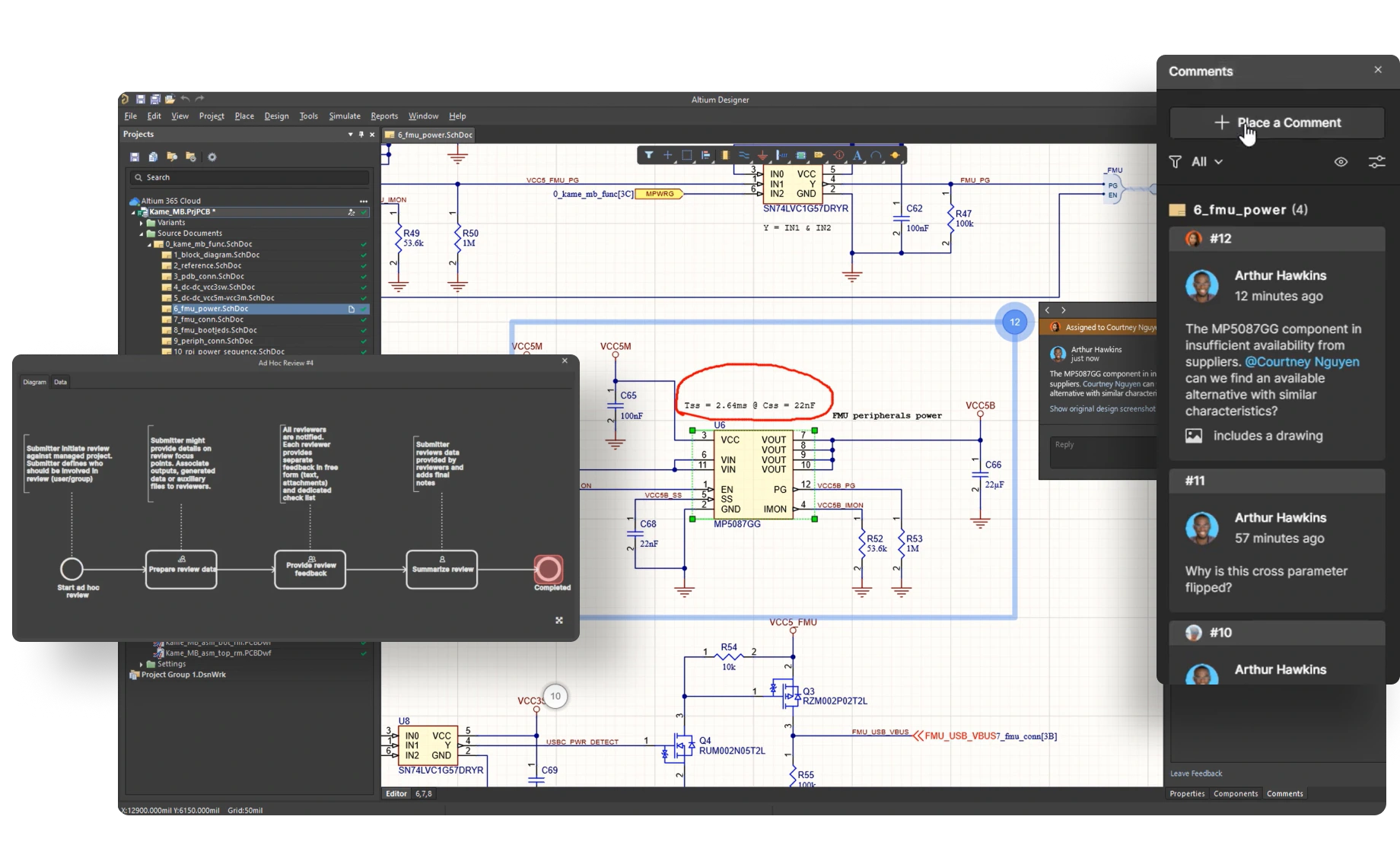Collapse the Source Documents folder
The width and height of the screenshot is (1400, 864).
[142, 233]
